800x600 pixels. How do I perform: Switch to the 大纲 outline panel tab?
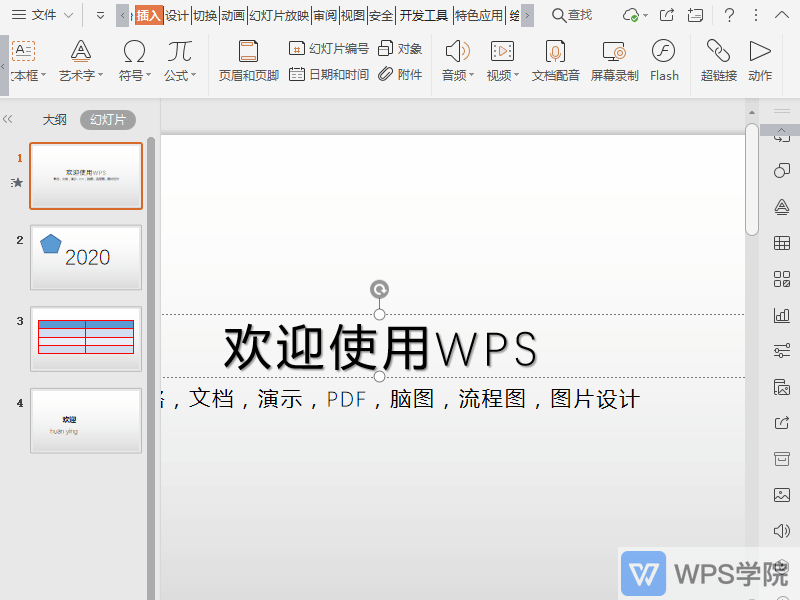pos(53,119)
